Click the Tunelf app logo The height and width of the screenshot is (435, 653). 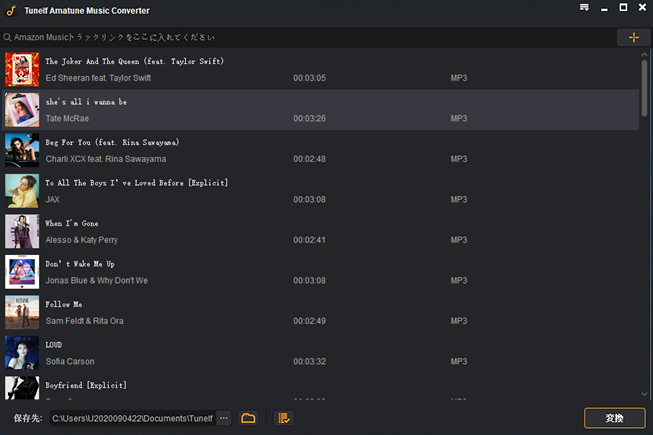11,11
